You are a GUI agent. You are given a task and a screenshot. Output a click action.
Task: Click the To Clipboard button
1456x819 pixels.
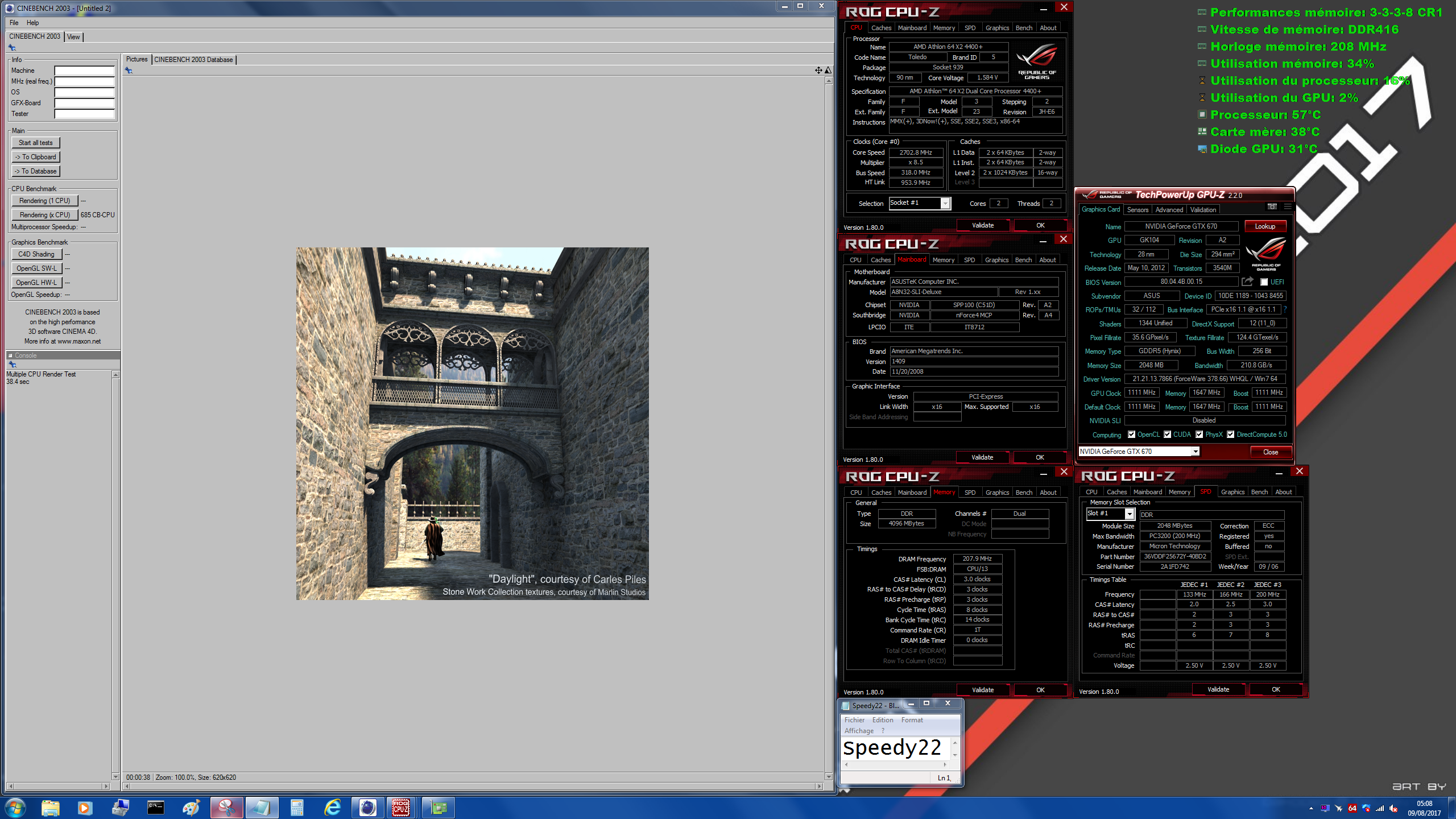[35, 157]
